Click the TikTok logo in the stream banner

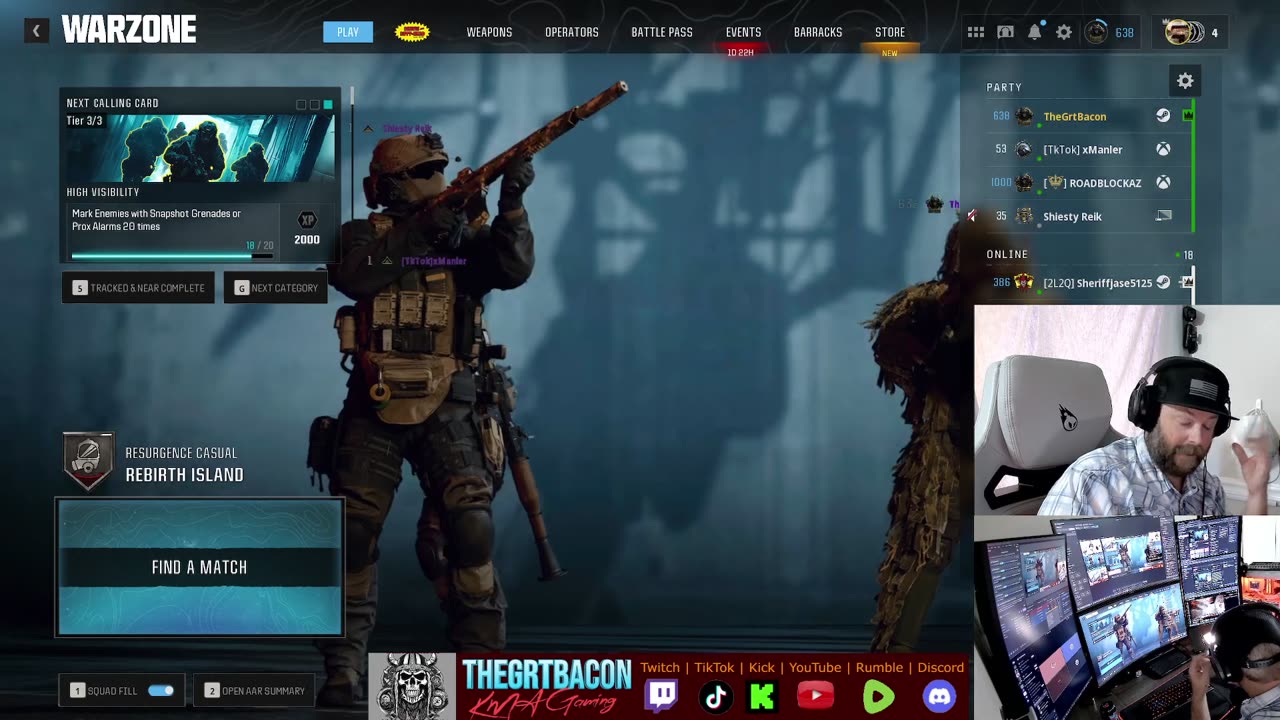pyautogui.click(x=715, y=696)
